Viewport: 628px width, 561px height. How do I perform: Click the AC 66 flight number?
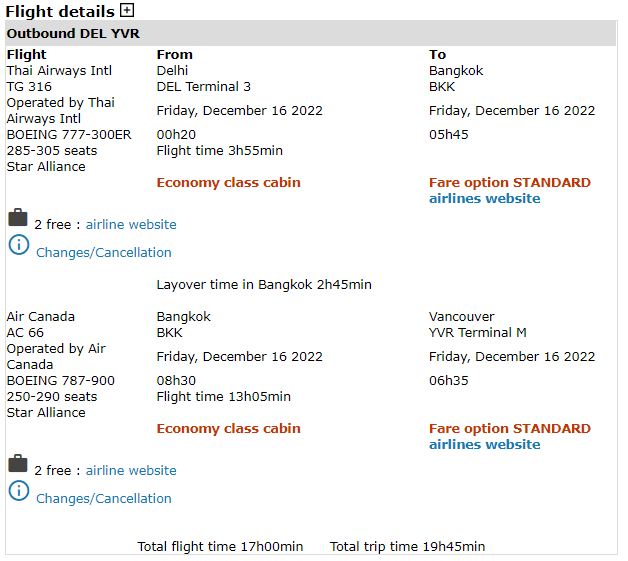(25, 333)
